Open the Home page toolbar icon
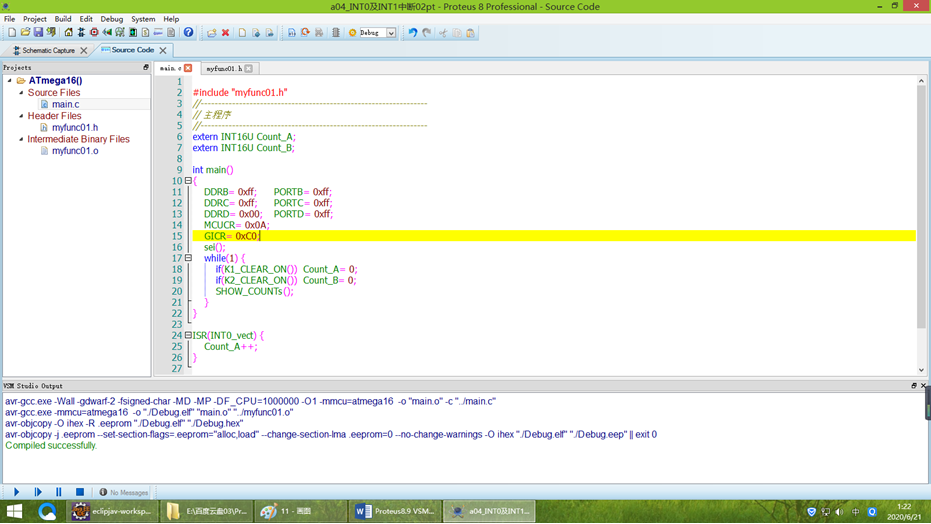Viewport: 931px width, 524px height. 68,33
